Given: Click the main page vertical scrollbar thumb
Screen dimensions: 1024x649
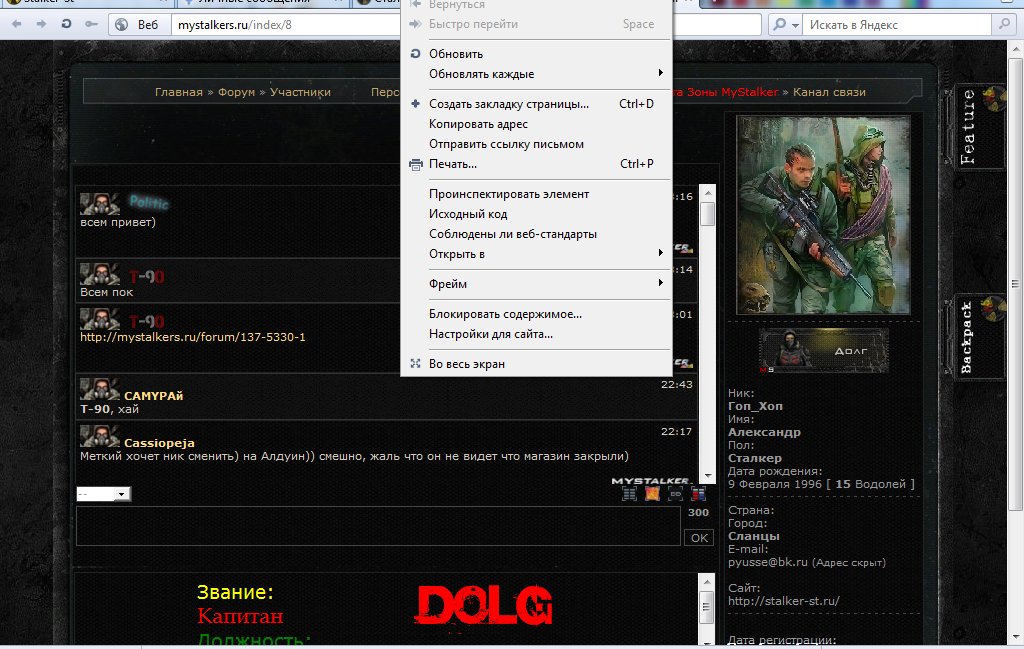Looking at the screenshot, I should [1015, 284].
